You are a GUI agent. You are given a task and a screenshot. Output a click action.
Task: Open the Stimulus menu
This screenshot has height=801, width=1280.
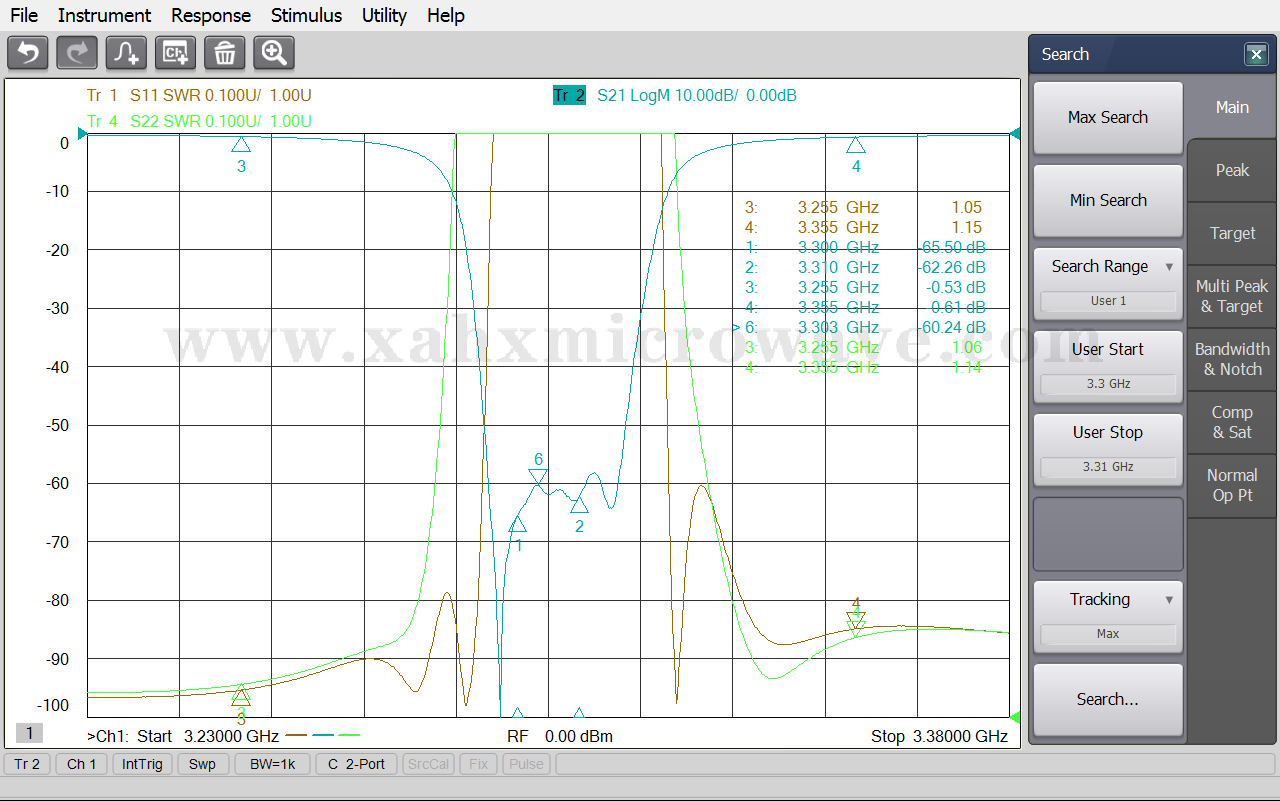tap(306, 15)
